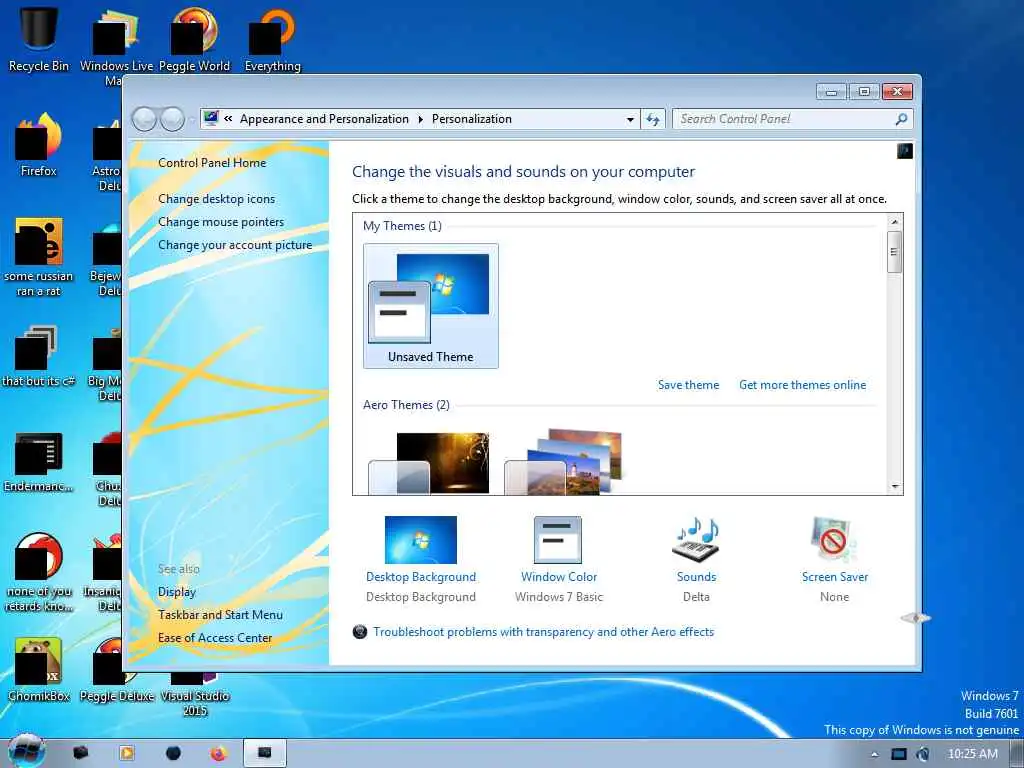The width and height of the screenshot is (1024, 768).
Task: Click the My Themes (1) heading
Action: point(402,226)
